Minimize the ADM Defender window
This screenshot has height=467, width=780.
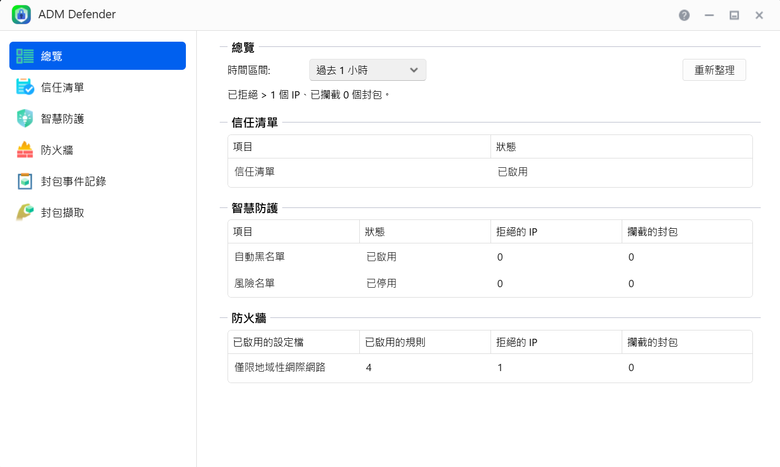(x=709, y=15)
